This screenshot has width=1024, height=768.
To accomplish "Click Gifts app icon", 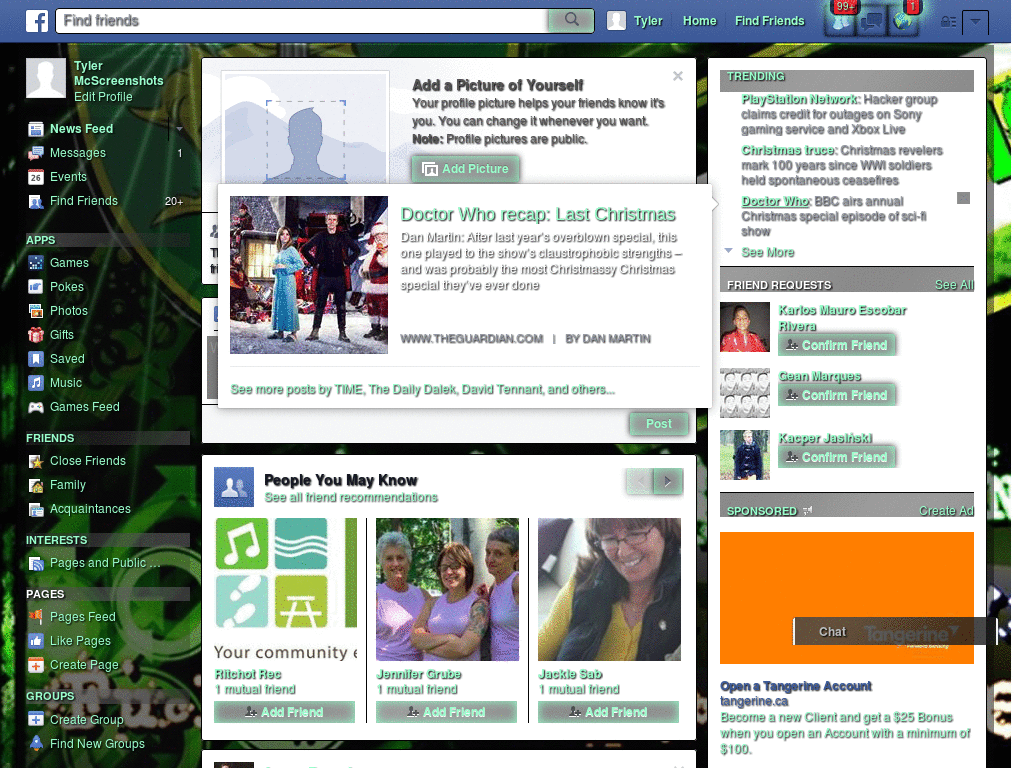I will [x=36, y=335].
